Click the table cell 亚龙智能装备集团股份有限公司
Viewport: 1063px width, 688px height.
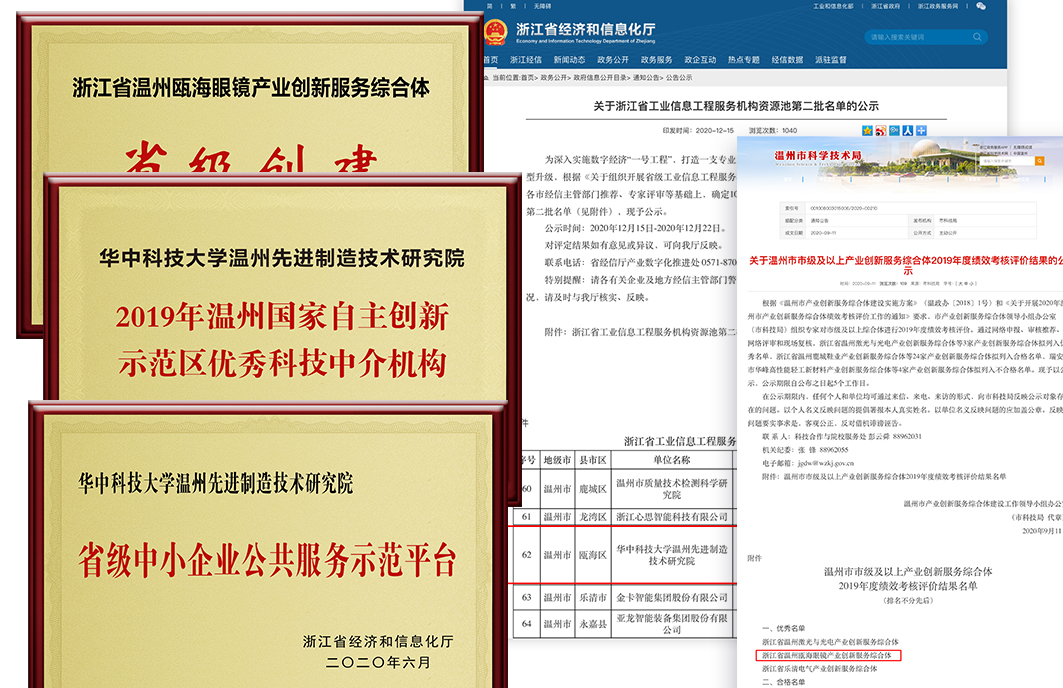672,624
